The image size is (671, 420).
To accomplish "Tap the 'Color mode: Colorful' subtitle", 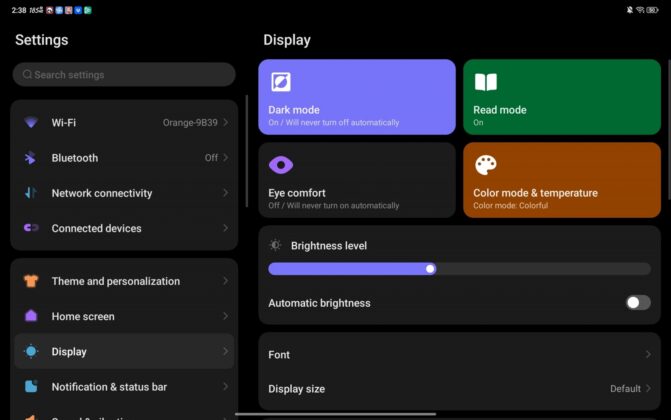I will pos(511,206).
